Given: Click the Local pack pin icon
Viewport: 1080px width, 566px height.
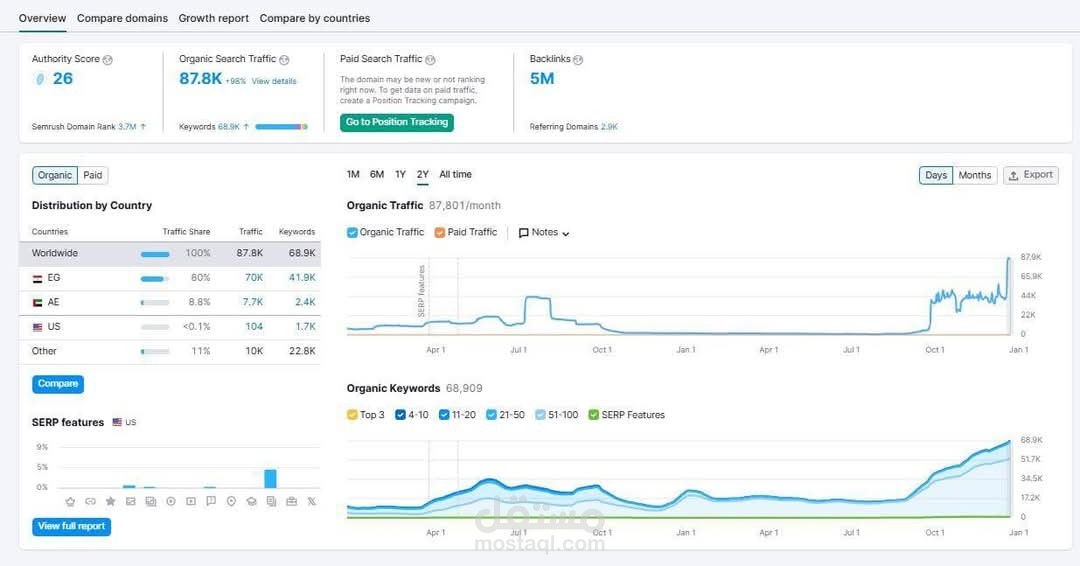Looking at the screenshot, I should point(231,501).
